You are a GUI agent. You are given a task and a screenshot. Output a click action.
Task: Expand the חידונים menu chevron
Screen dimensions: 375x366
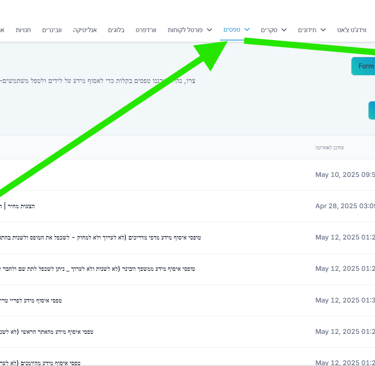pos(323,30)
